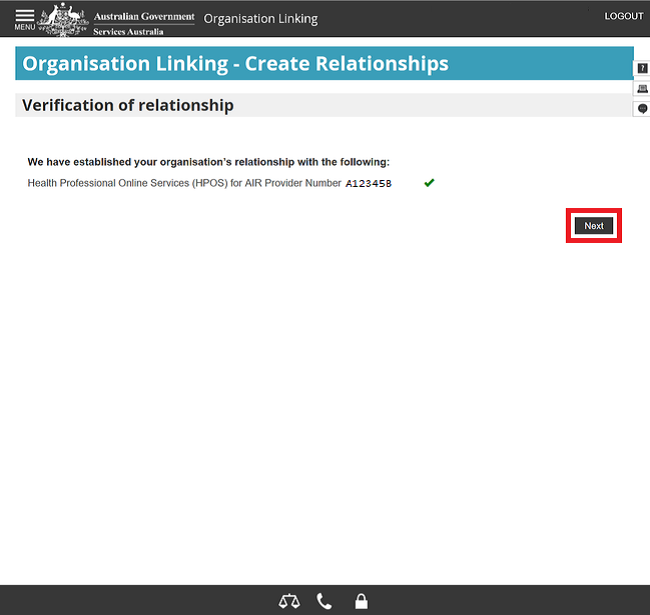Click the provider number A12345B
This screenshot has width=650, height=615.
point(369,184)
